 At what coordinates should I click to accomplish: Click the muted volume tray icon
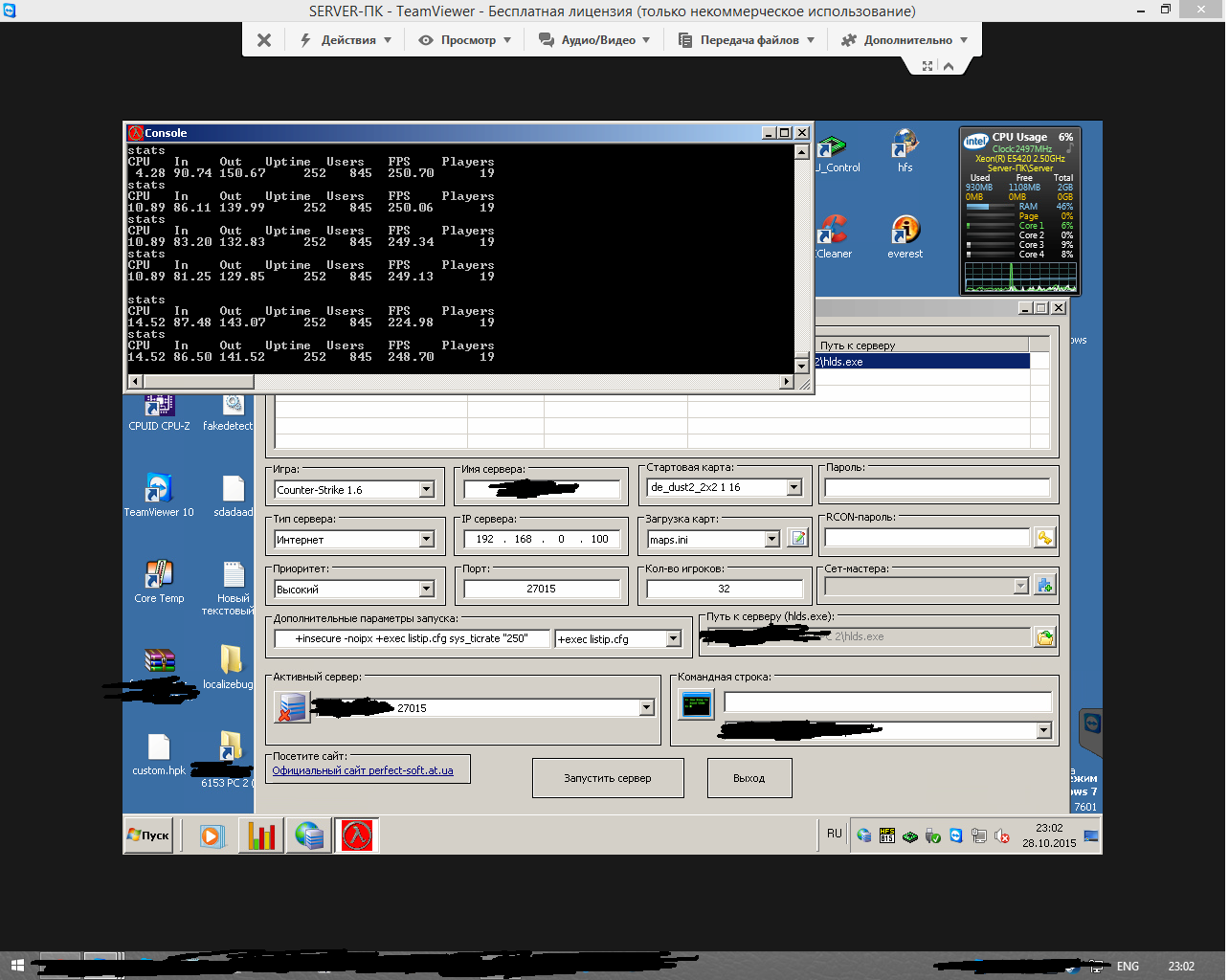point(1002,835)
